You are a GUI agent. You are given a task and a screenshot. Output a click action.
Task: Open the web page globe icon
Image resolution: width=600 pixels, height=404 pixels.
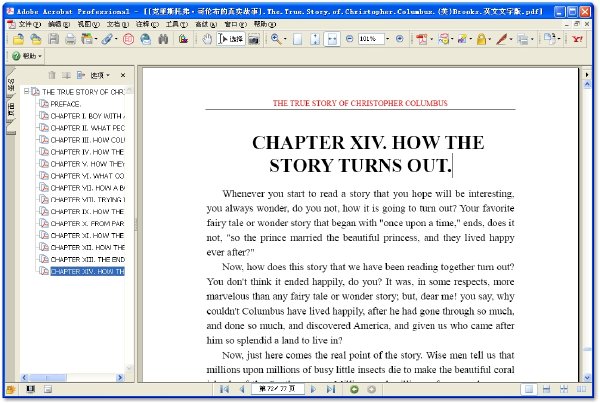click(x=146, y=39)
